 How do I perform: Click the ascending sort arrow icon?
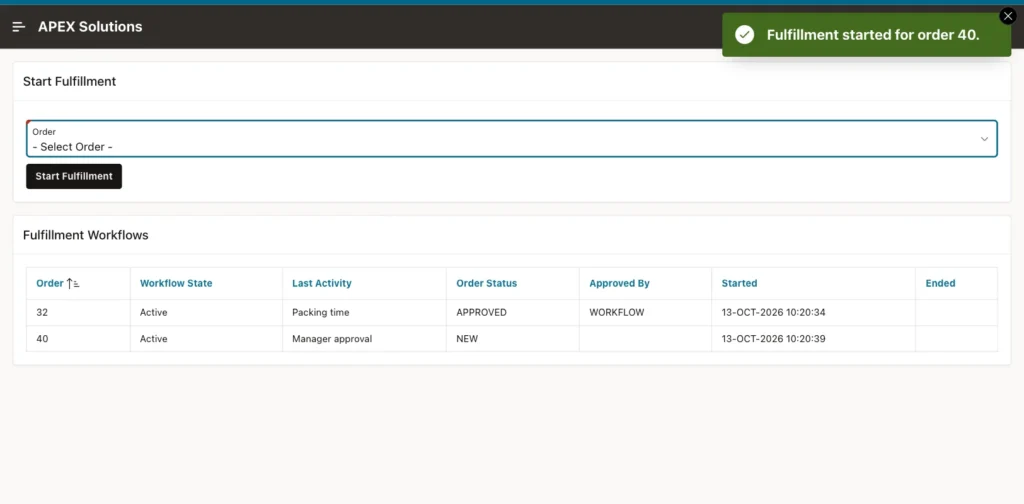click(x=72, y=283)
